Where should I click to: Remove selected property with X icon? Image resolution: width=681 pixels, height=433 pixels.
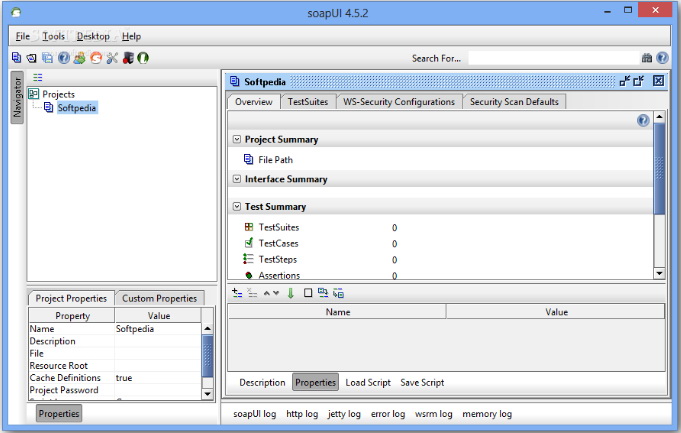click(252, 293)
